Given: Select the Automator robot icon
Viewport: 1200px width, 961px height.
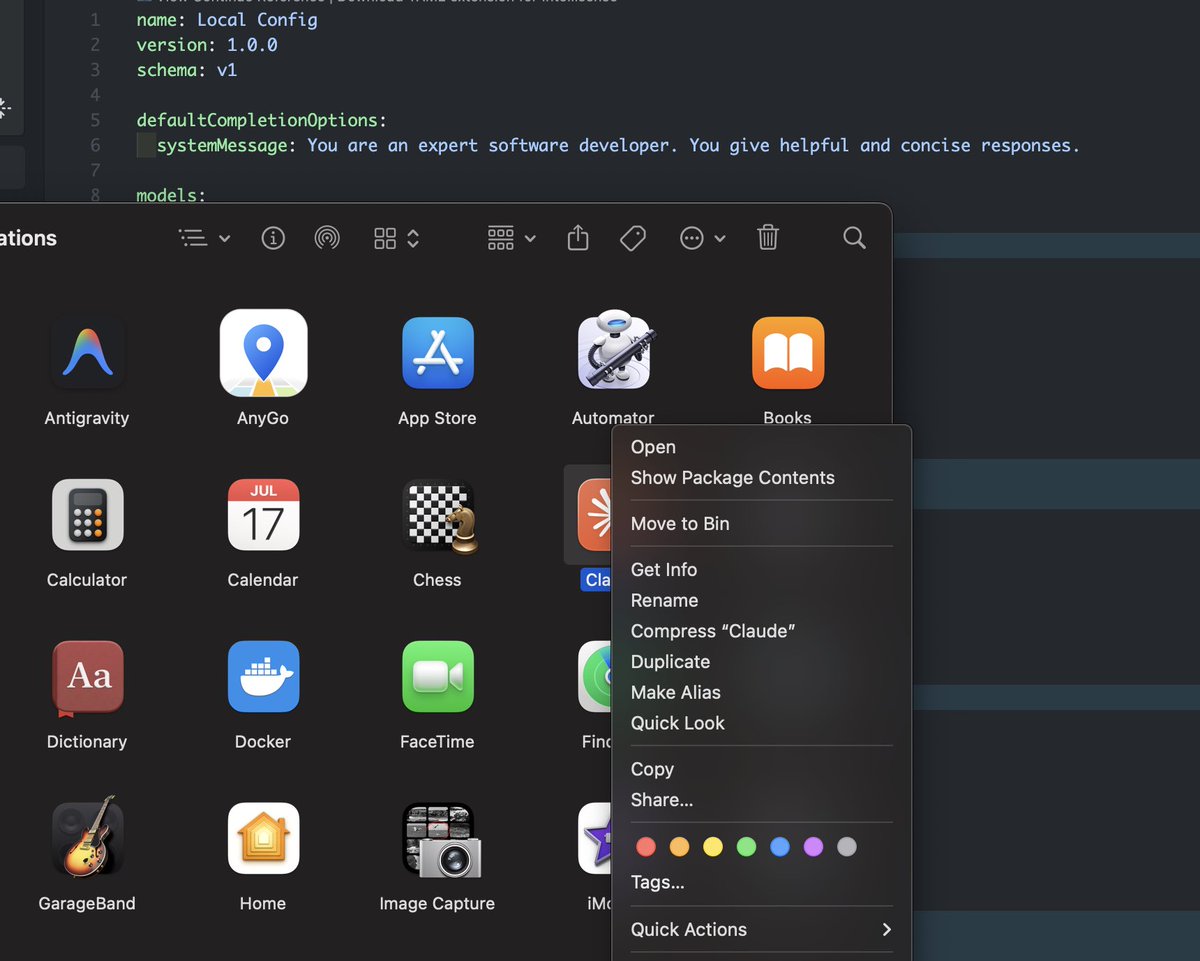Looking at the screenshot, I should click(x=614, y=350).
